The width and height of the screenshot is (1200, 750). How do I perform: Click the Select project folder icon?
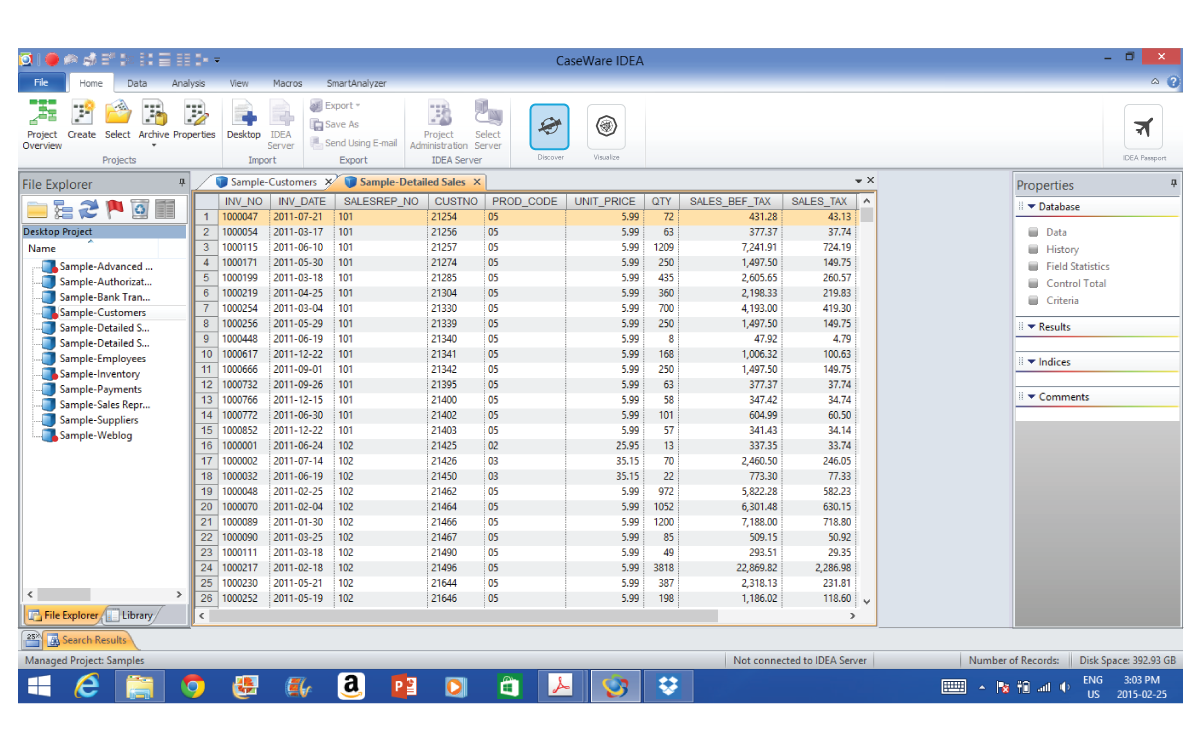pos(118,120)
